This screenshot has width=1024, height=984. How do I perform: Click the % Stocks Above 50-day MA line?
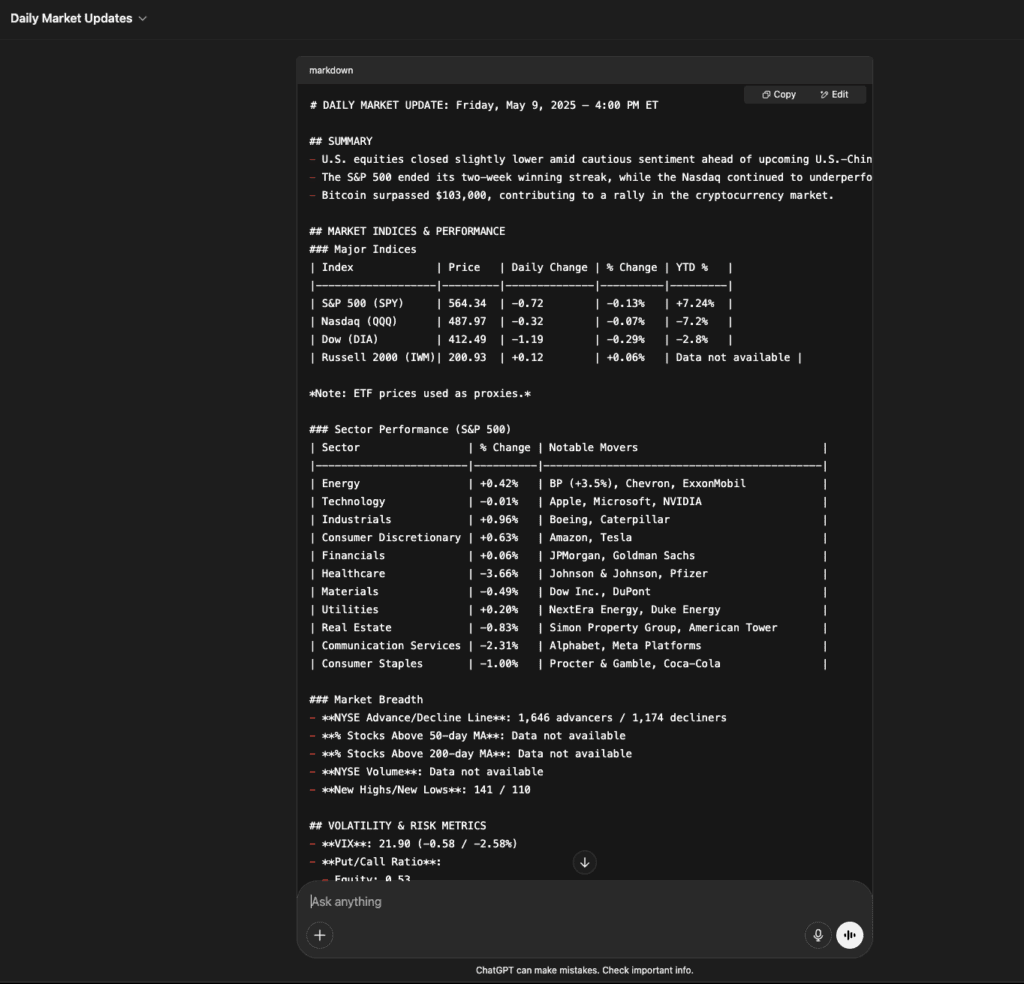pyautogui.click(x=468, y=736)
